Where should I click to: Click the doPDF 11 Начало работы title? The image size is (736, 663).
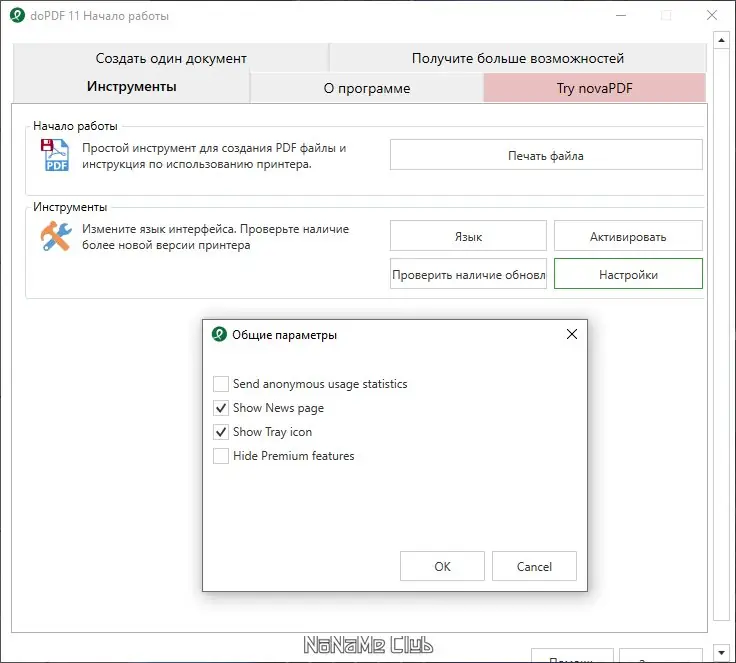[100, 15]
